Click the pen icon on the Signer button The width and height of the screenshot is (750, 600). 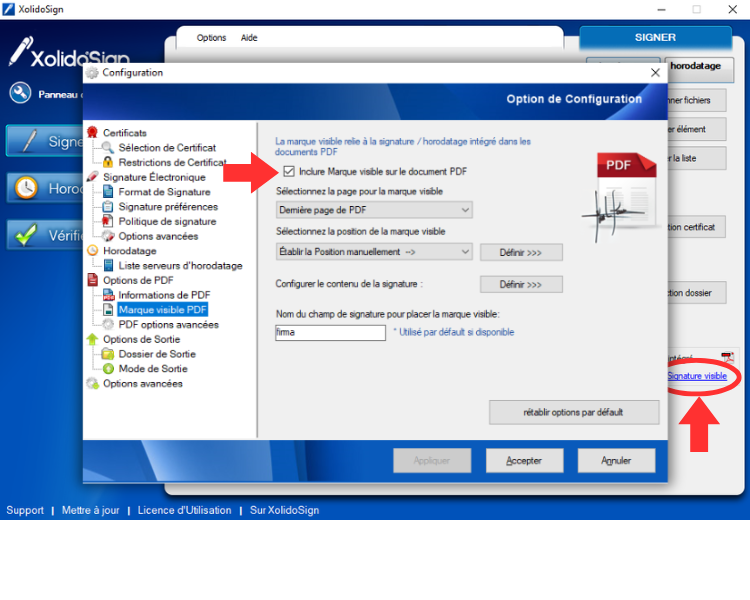(29, 141)
